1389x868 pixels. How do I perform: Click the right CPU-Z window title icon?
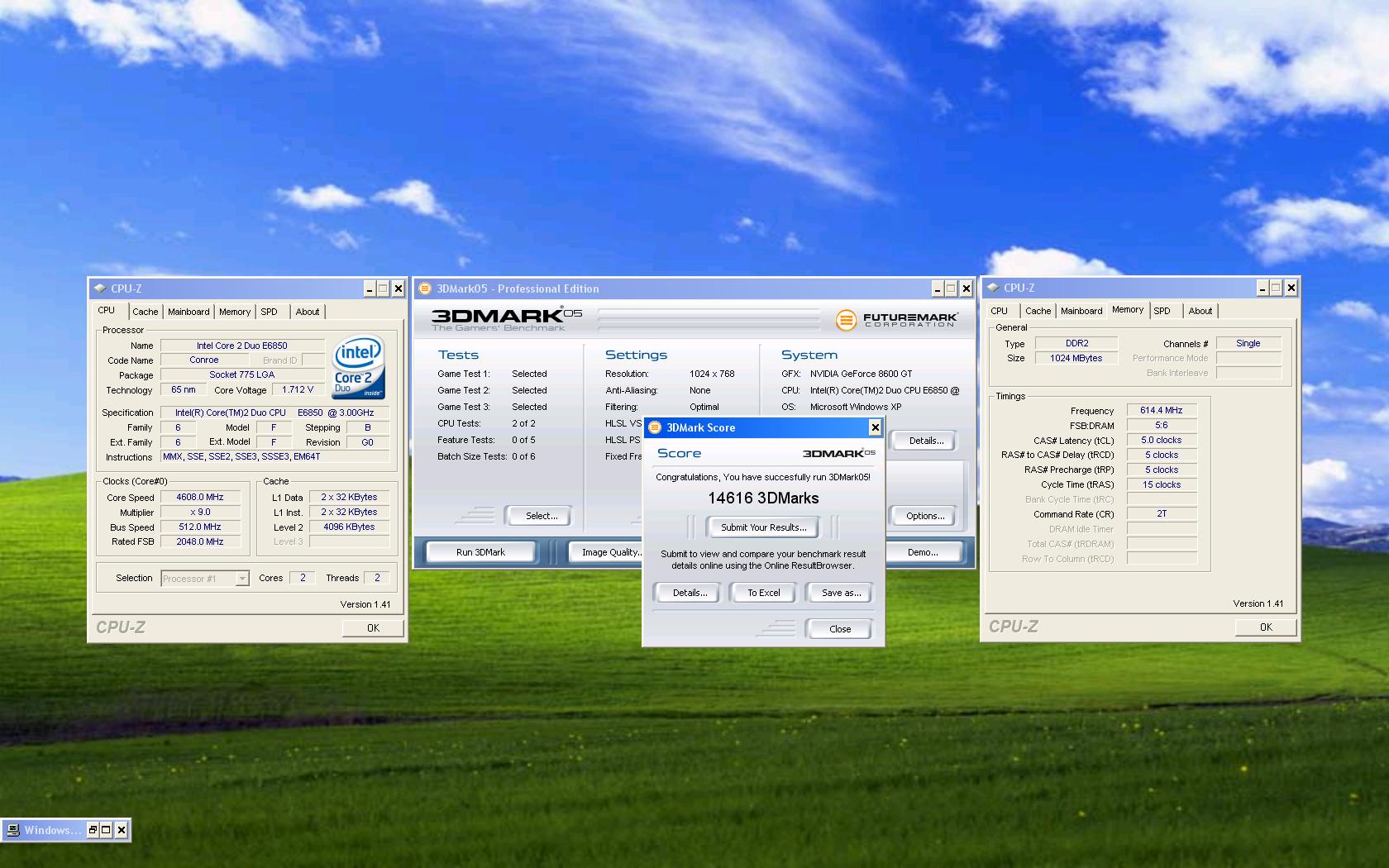coord(993,288)
